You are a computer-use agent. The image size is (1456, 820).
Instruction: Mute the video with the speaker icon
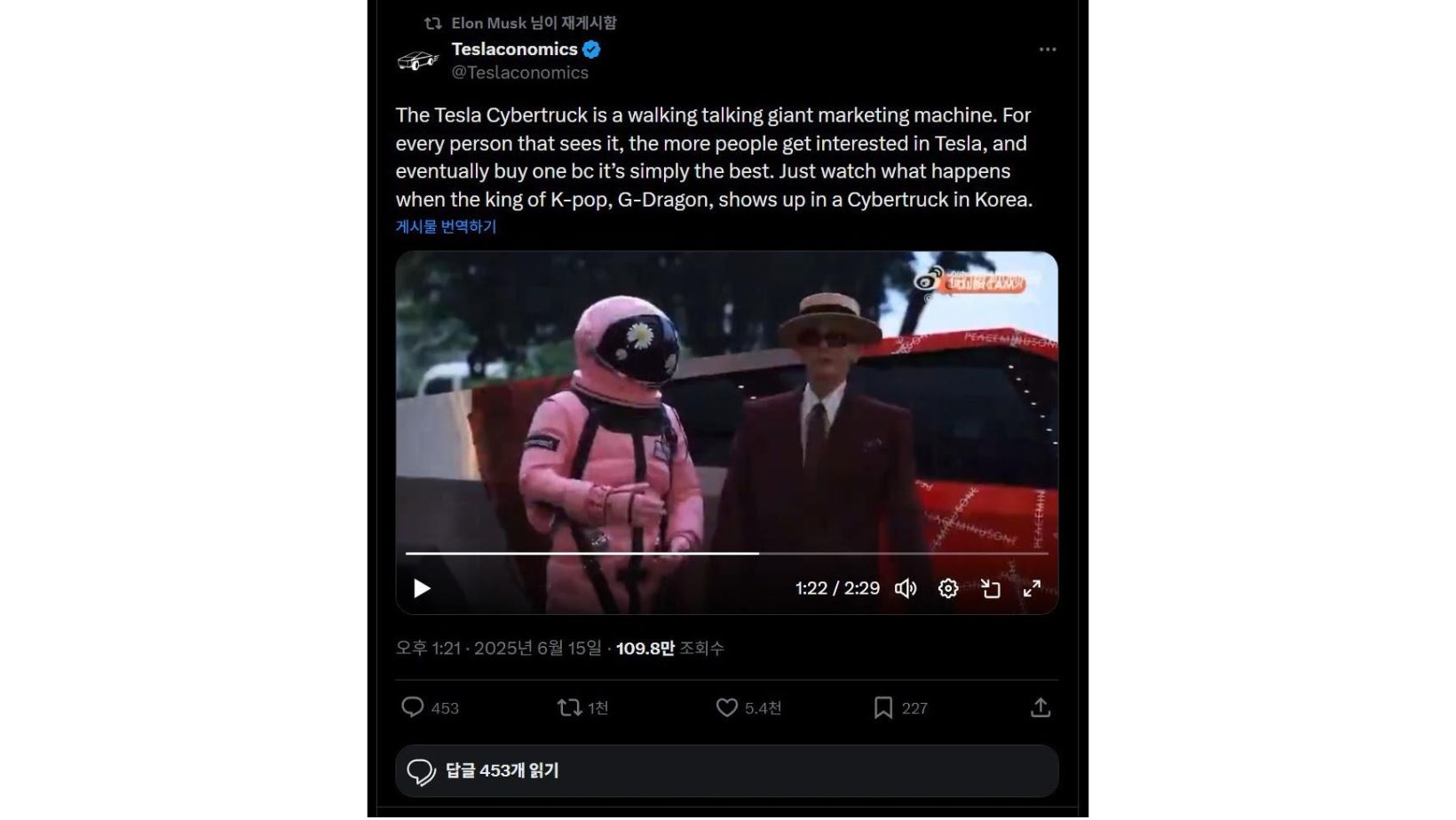(x=906, y=588)
